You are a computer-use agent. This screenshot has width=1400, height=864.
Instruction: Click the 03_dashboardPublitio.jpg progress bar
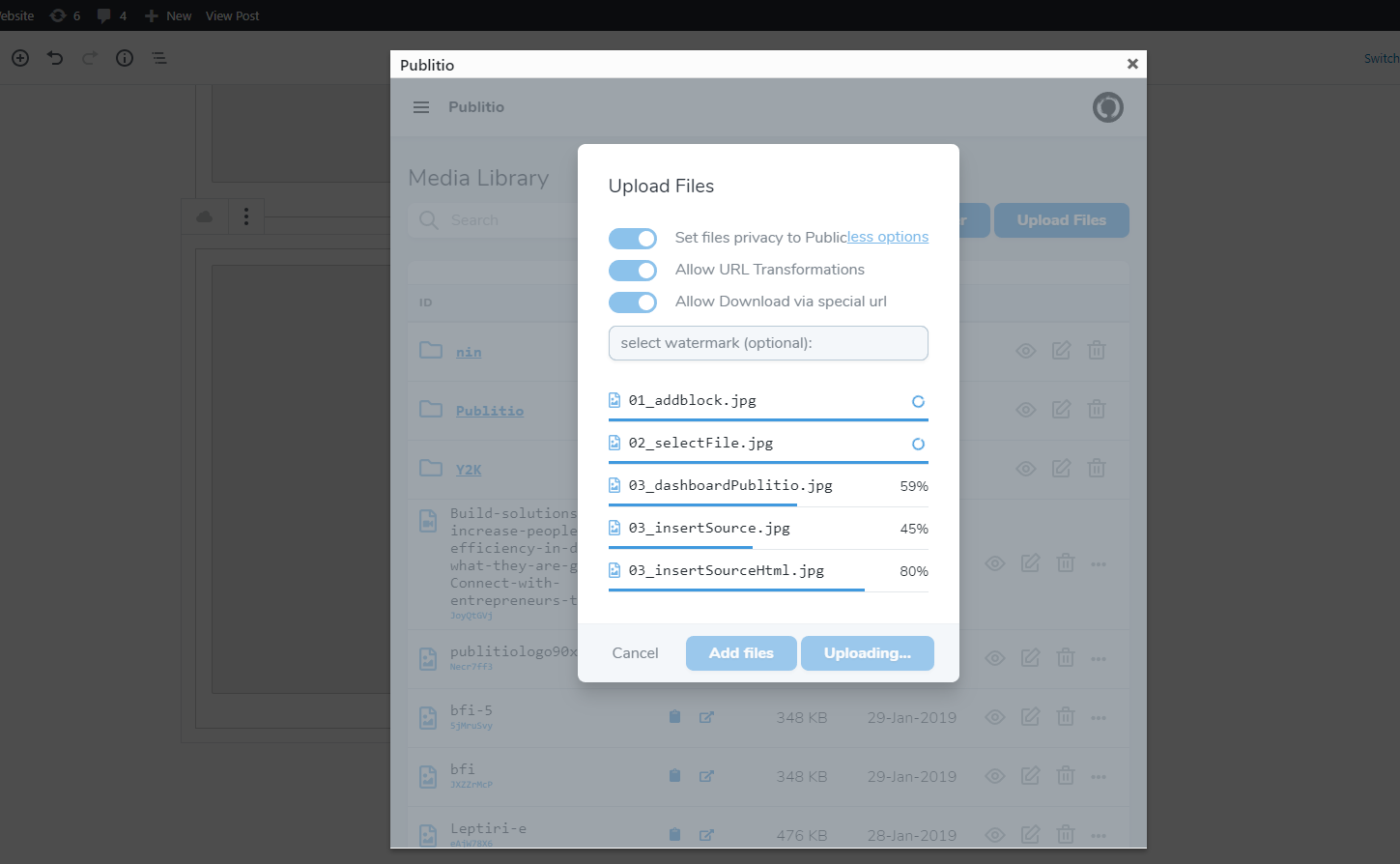pos(768,504)
